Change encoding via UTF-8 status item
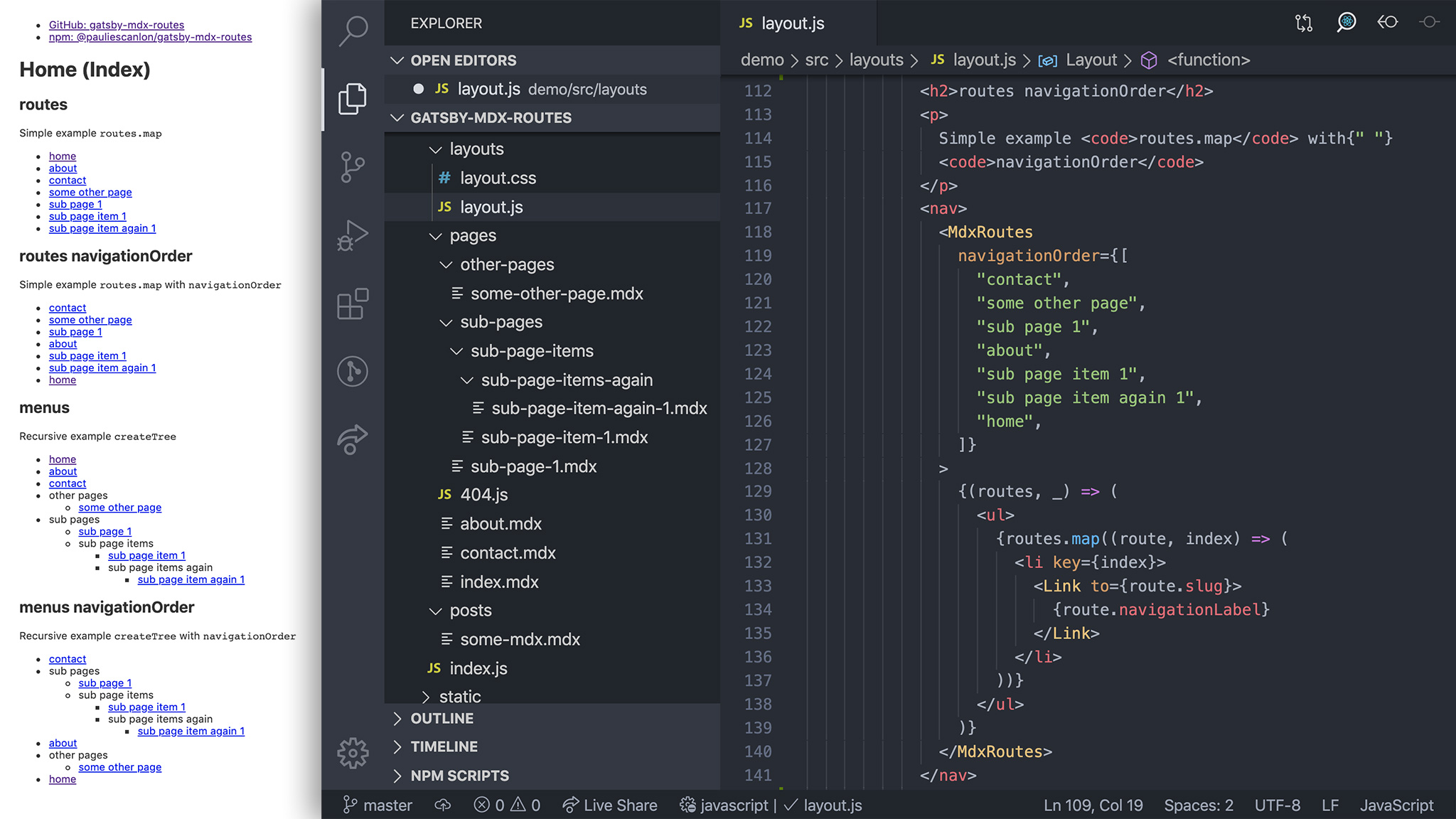This screenshot has height=819, width=1456. [1278, 805]
